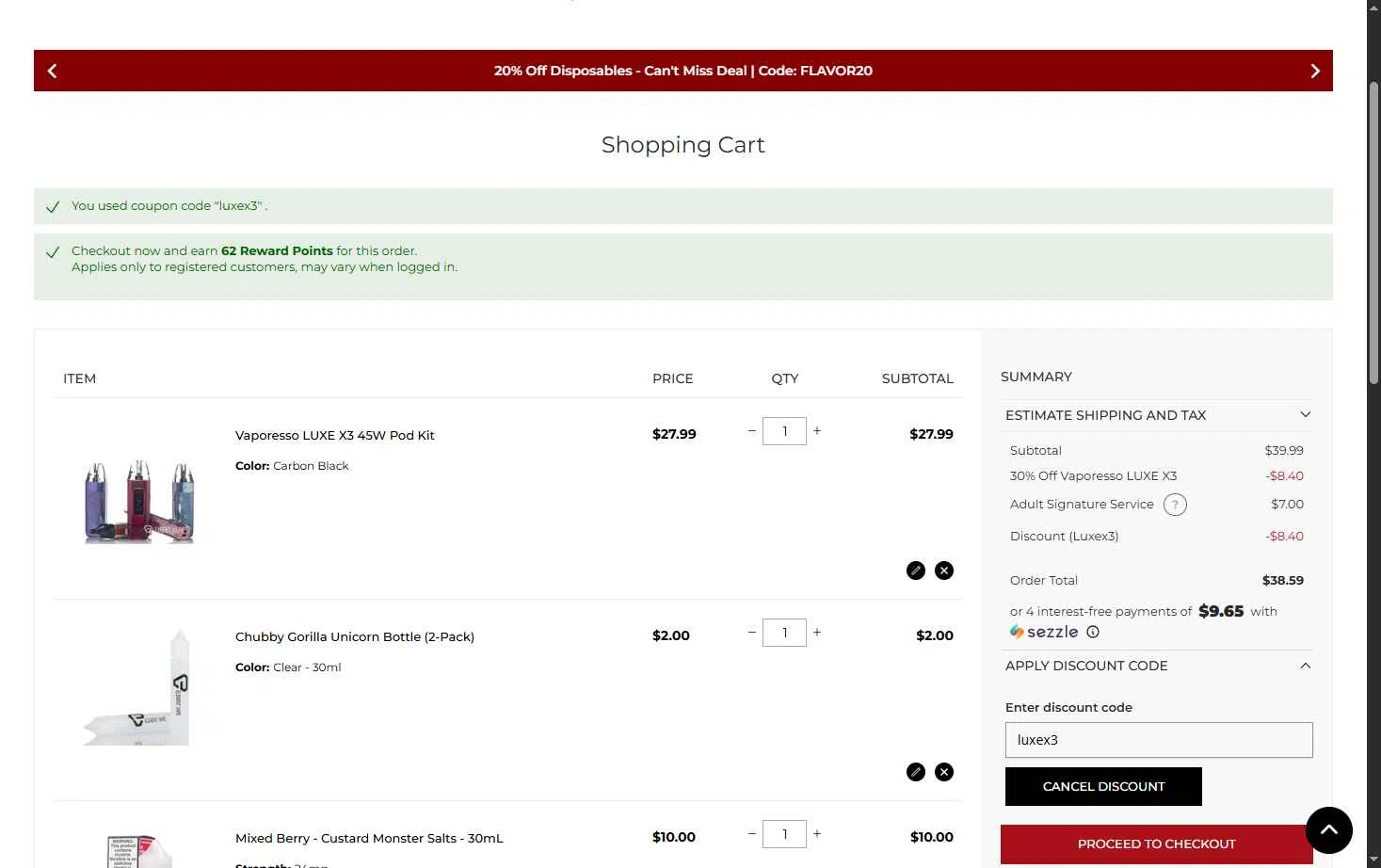Image resolution: width=1381 pixels, height=868 pixels.
Task: Click the Vaporesso LUXE X3 product thumbnail
Action: pos(139,502)
